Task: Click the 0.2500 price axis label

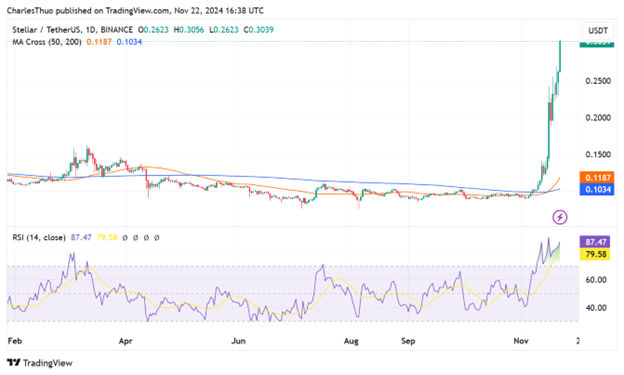Action: point(598,81)
